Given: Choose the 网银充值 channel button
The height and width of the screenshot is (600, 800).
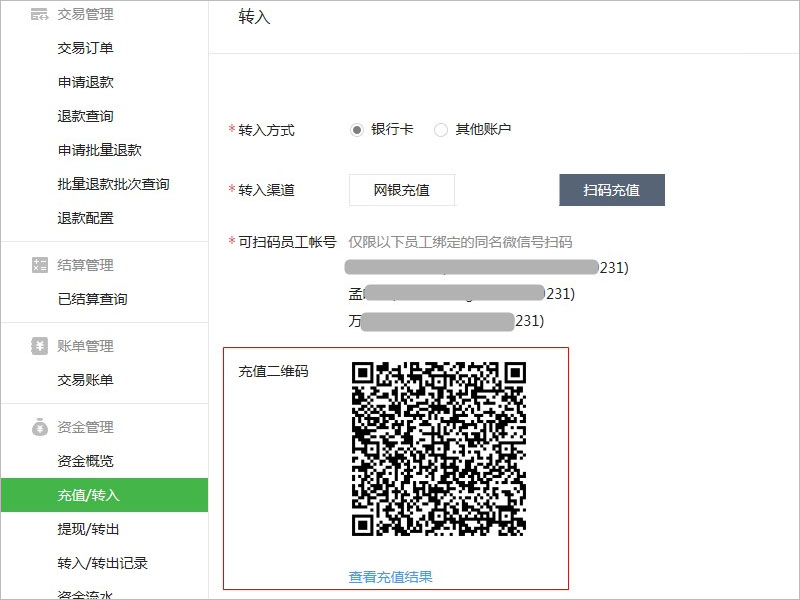Looking at the screenshot, I should pyautogui.click(x=402, y=190).
